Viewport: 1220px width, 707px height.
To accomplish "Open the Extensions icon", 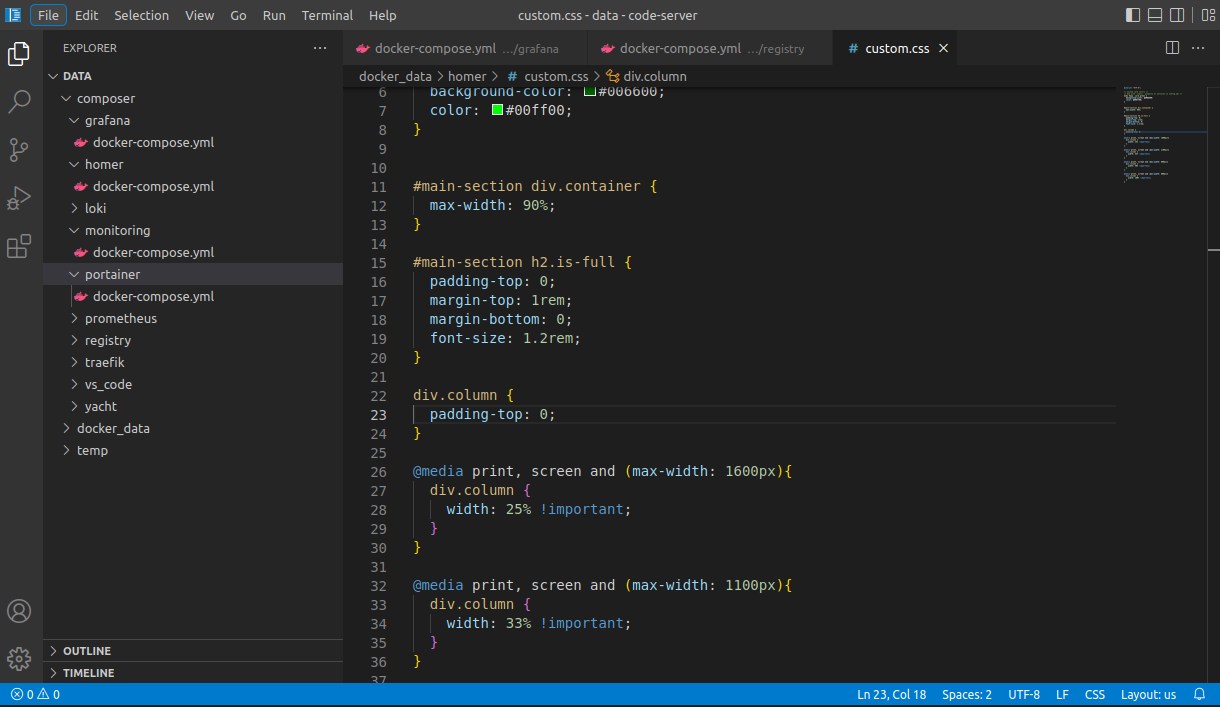I will coord(18,245).
